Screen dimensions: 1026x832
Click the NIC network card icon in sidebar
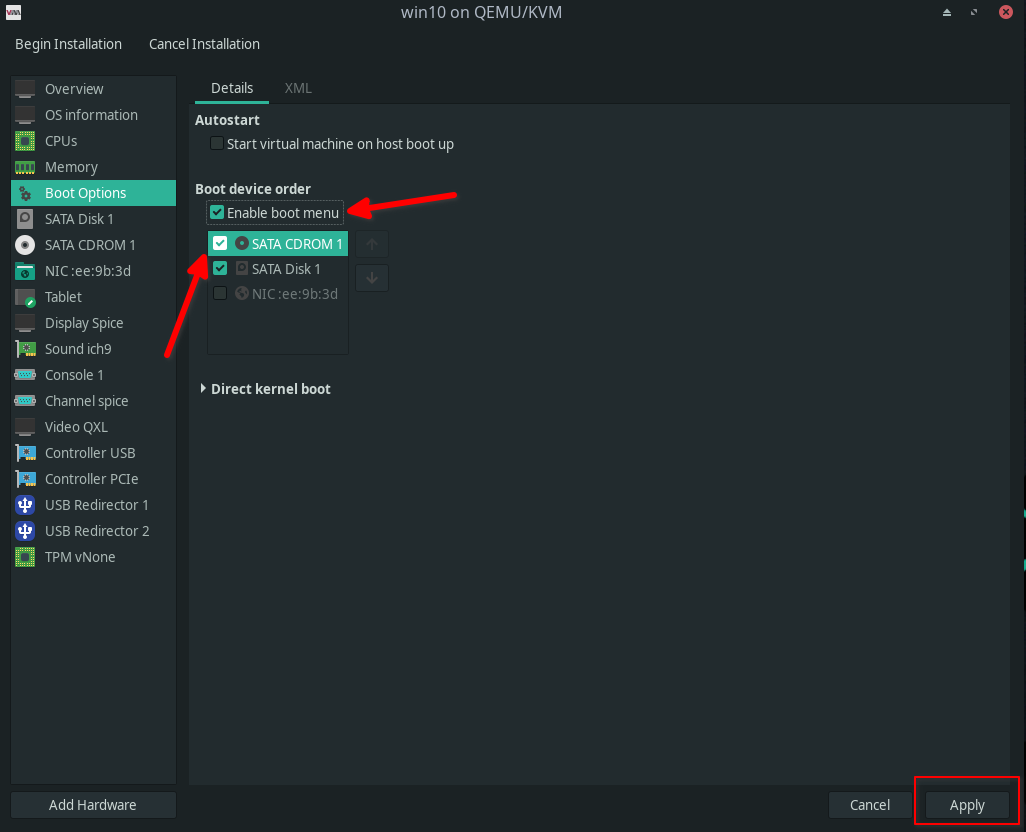point(25,271)
